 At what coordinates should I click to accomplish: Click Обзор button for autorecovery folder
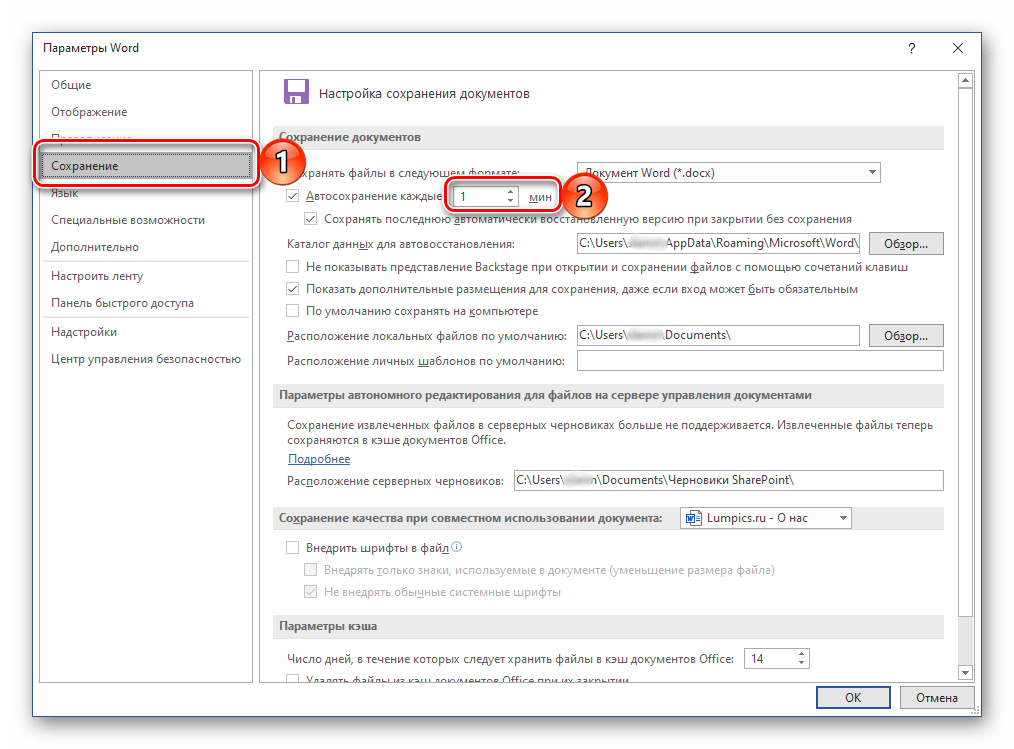pyautogui.click(x=906, y=244)
